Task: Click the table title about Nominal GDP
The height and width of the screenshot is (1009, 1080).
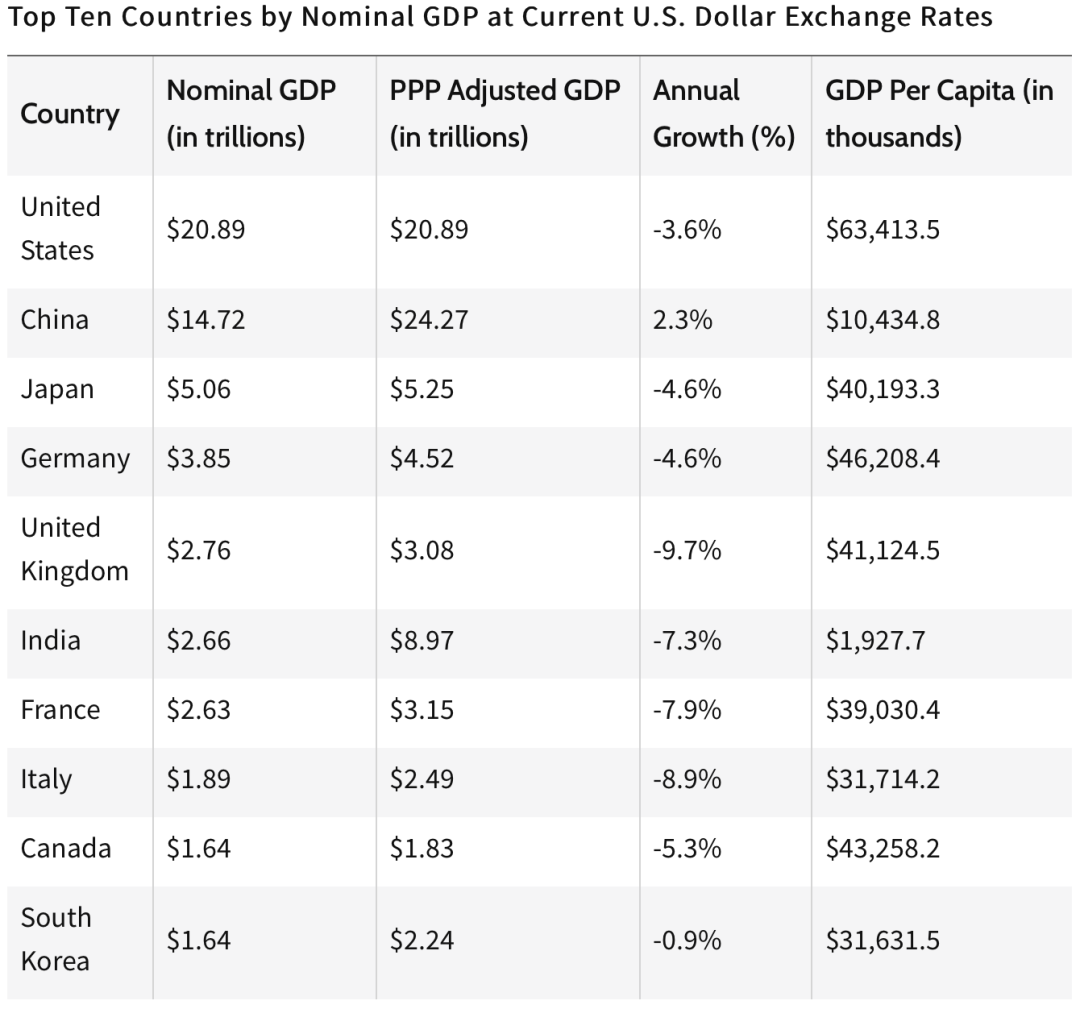Action: coord(500,18)
